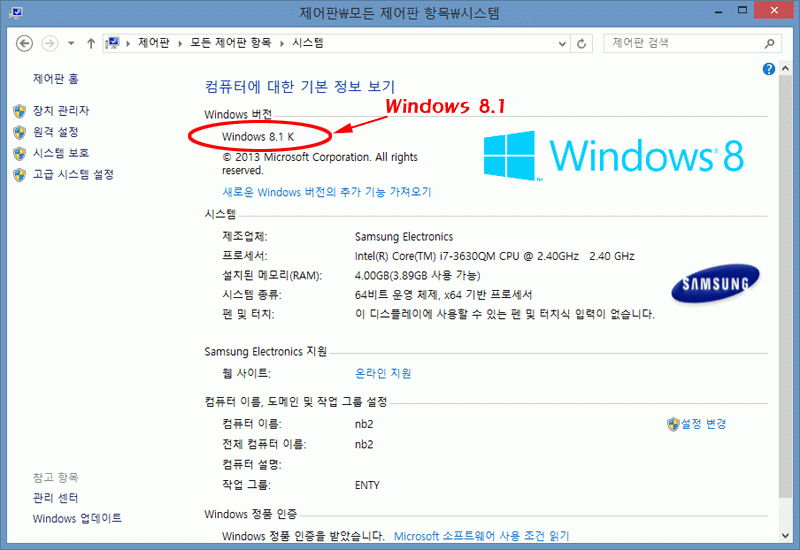800x550 pixels.
Task: Select 'Samsung Electronics' manufacturer value
Action: 404,237
